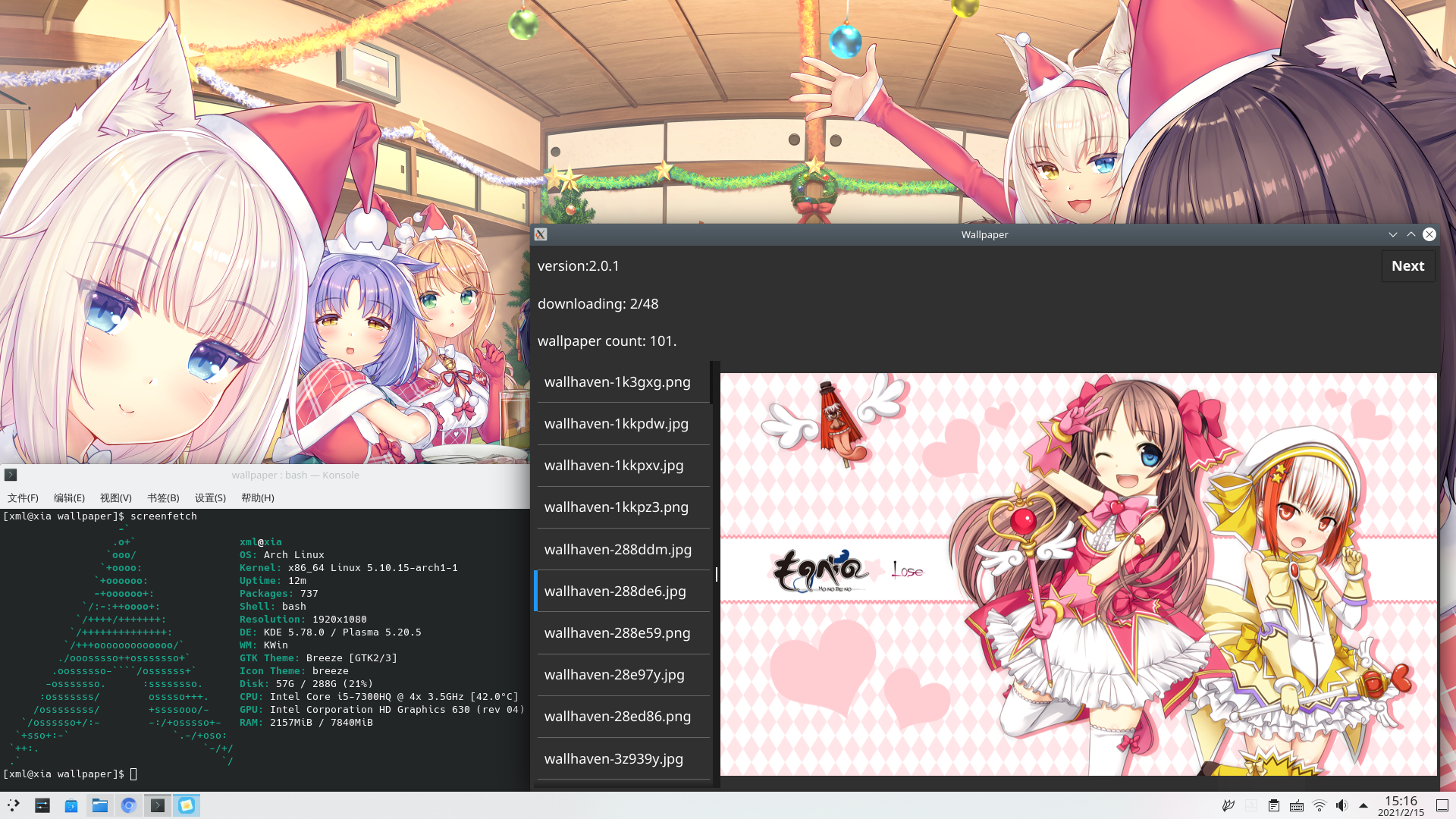
Task: Click the volume/speaker tray icon
Action: point(1342,805)
